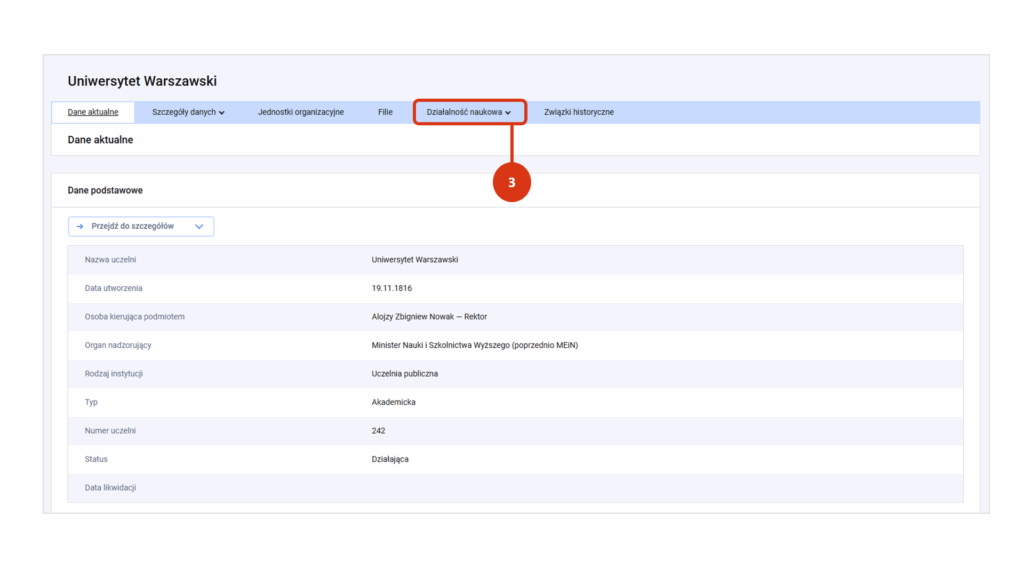Image resolution: width=1024 pixels, height=576 pixels.
Task: Click the Dane podstawowe section header
Action: pyautogui.click(x=106, y=189)
